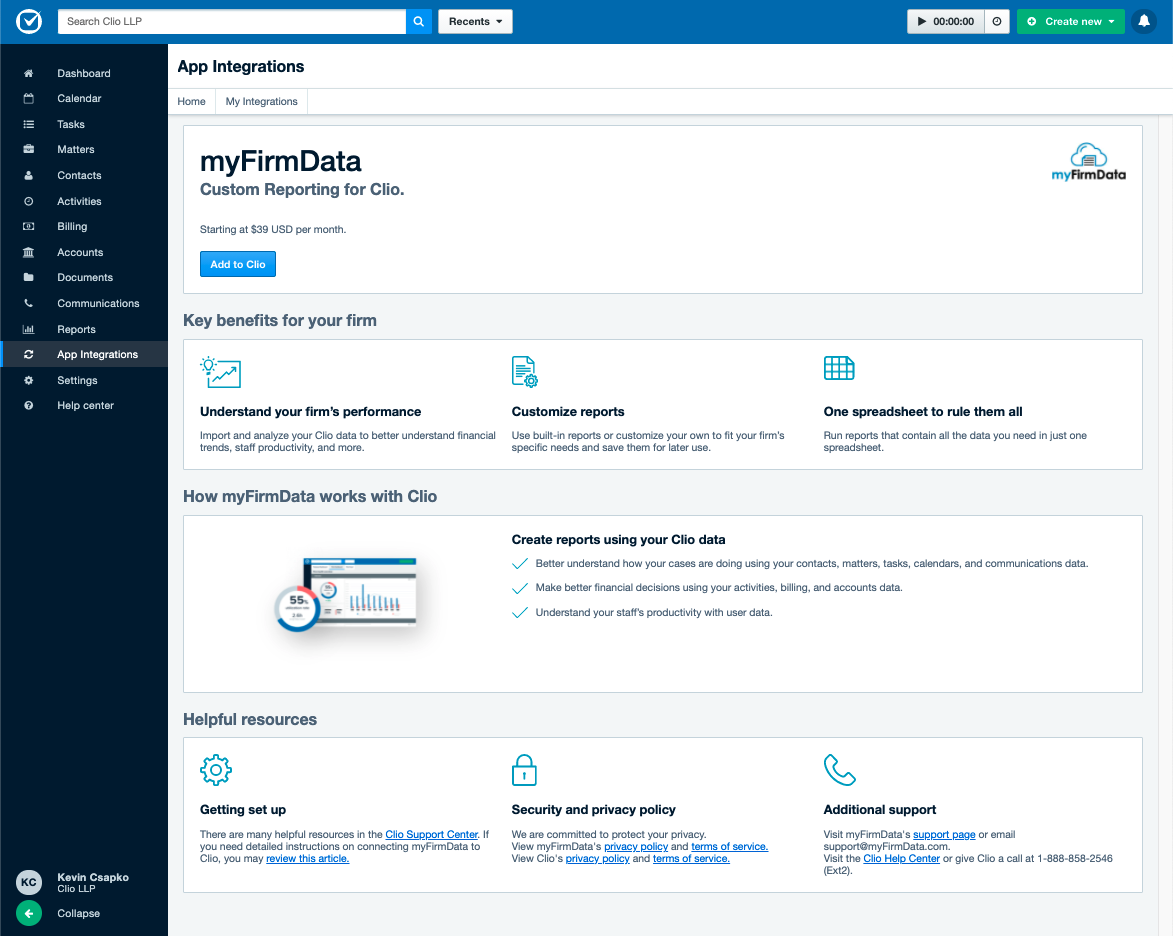Open Documents in the sidebar

tap(85, 277)
